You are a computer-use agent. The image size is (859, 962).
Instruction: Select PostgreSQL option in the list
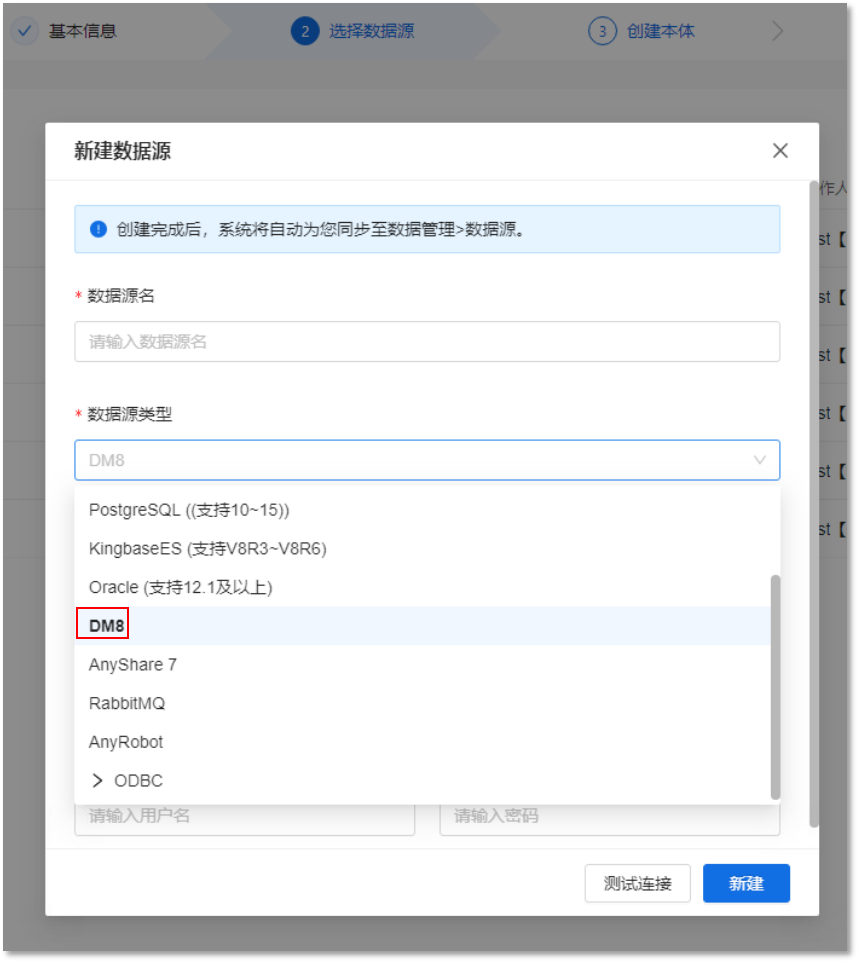423,510
